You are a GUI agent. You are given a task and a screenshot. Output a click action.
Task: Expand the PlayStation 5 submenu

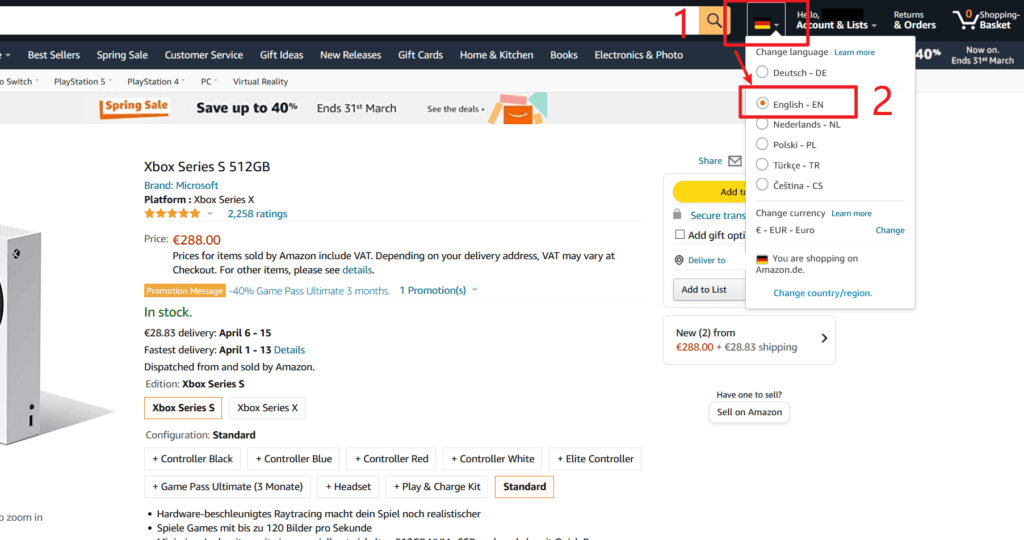84,82
